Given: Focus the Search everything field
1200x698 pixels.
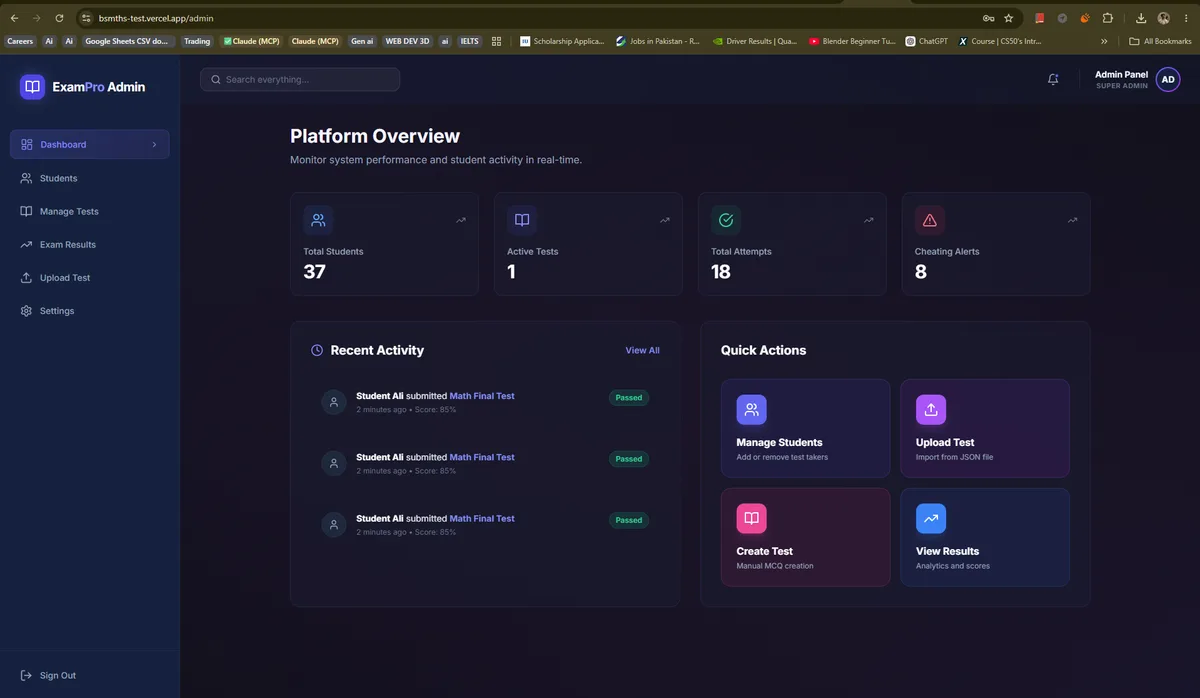Looking at the screenshot, I should pyautogui.click(x=300, y=79).
